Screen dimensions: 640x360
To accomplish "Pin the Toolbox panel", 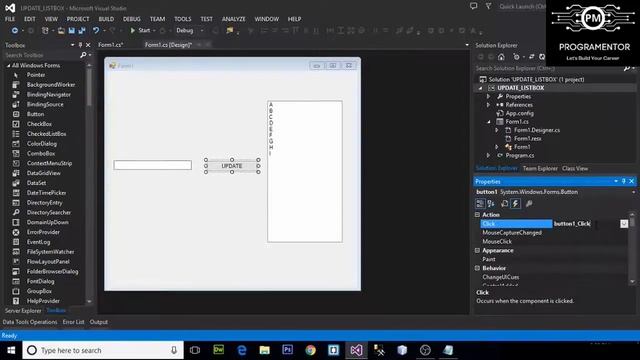I will pos(80,45).
